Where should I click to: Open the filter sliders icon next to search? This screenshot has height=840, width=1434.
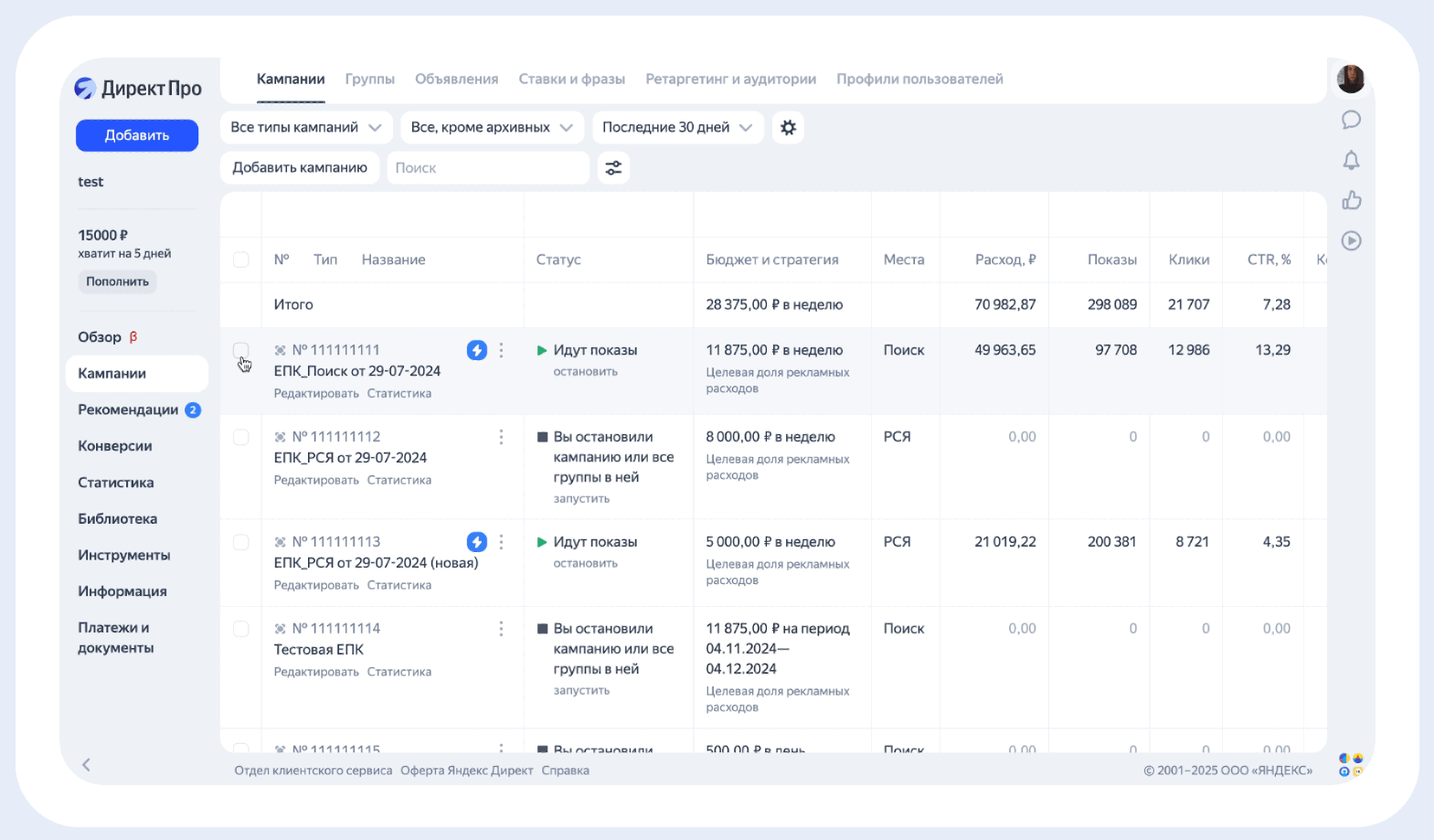pyautogui.click(x=613, y=168)
